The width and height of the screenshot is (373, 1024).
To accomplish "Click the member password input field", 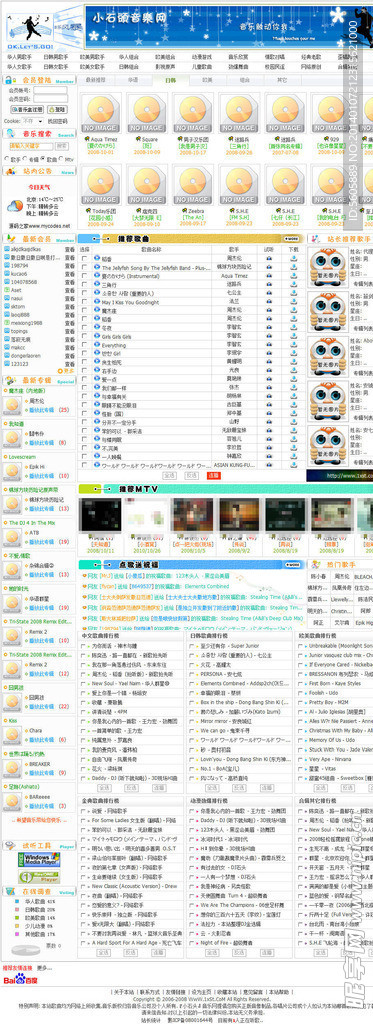I will coord(51,99).
